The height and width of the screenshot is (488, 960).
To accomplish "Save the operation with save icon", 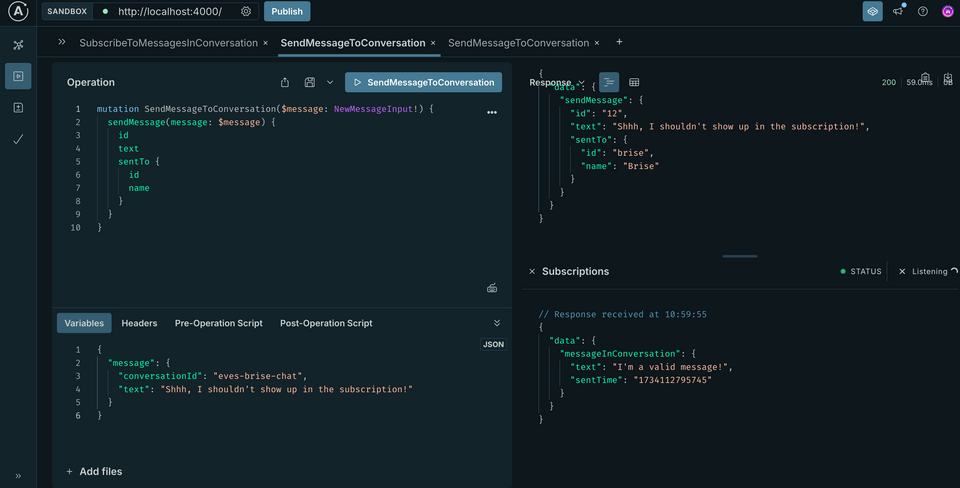I will (310, 82).
